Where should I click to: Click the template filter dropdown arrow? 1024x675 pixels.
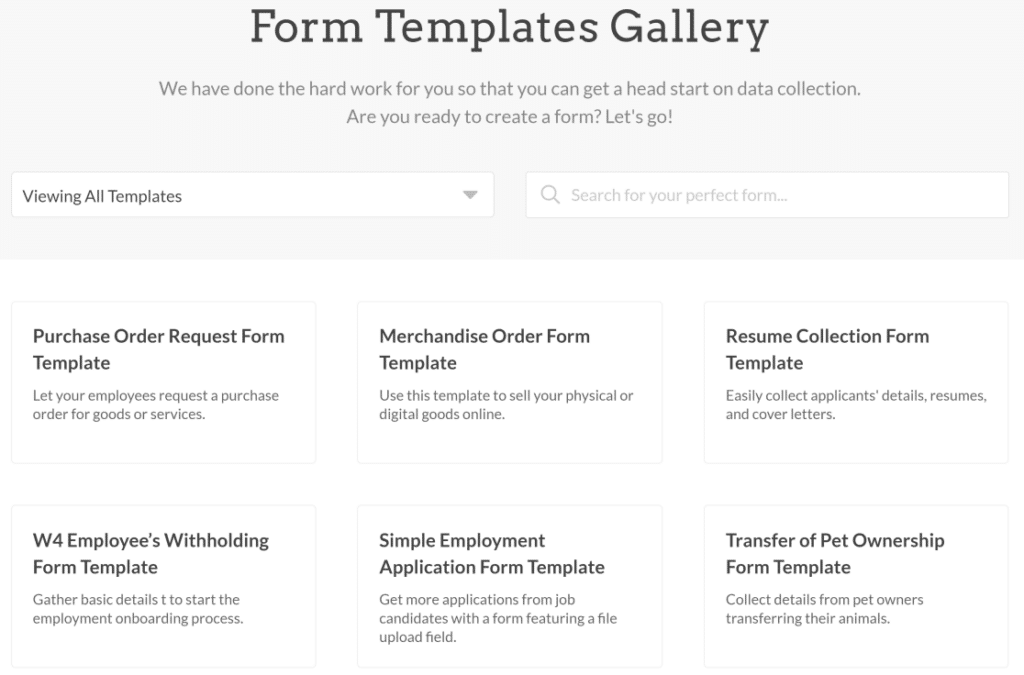(x=470, y=195)
